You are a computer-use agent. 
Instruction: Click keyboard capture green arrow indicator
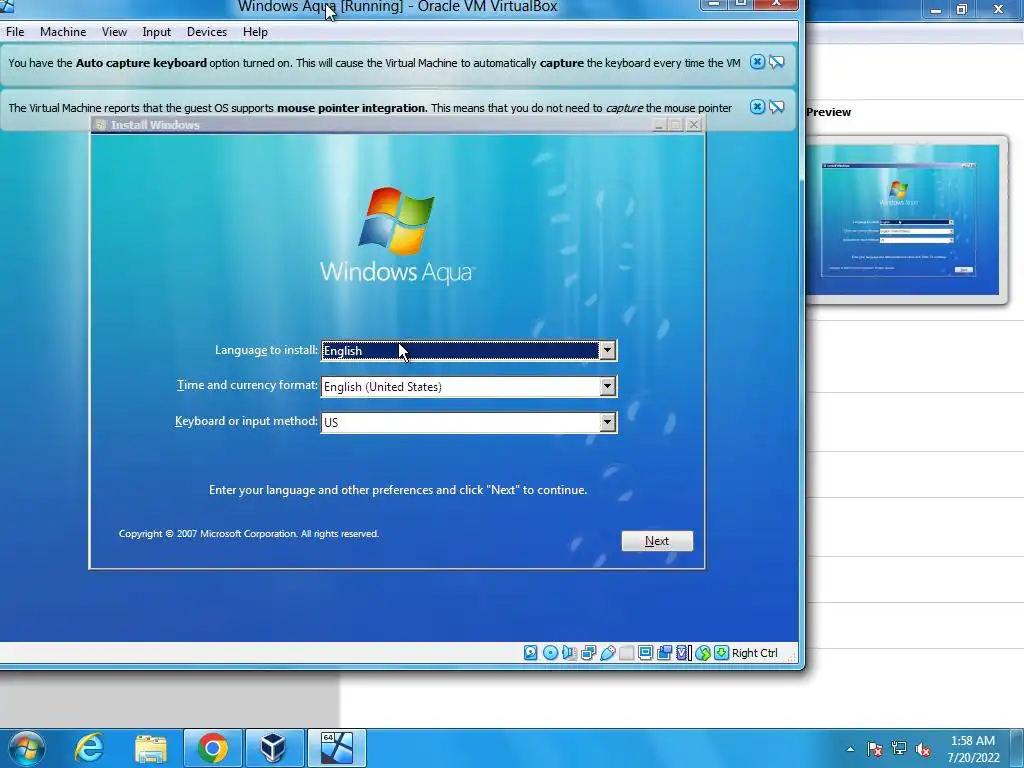(x=721, y=652)
